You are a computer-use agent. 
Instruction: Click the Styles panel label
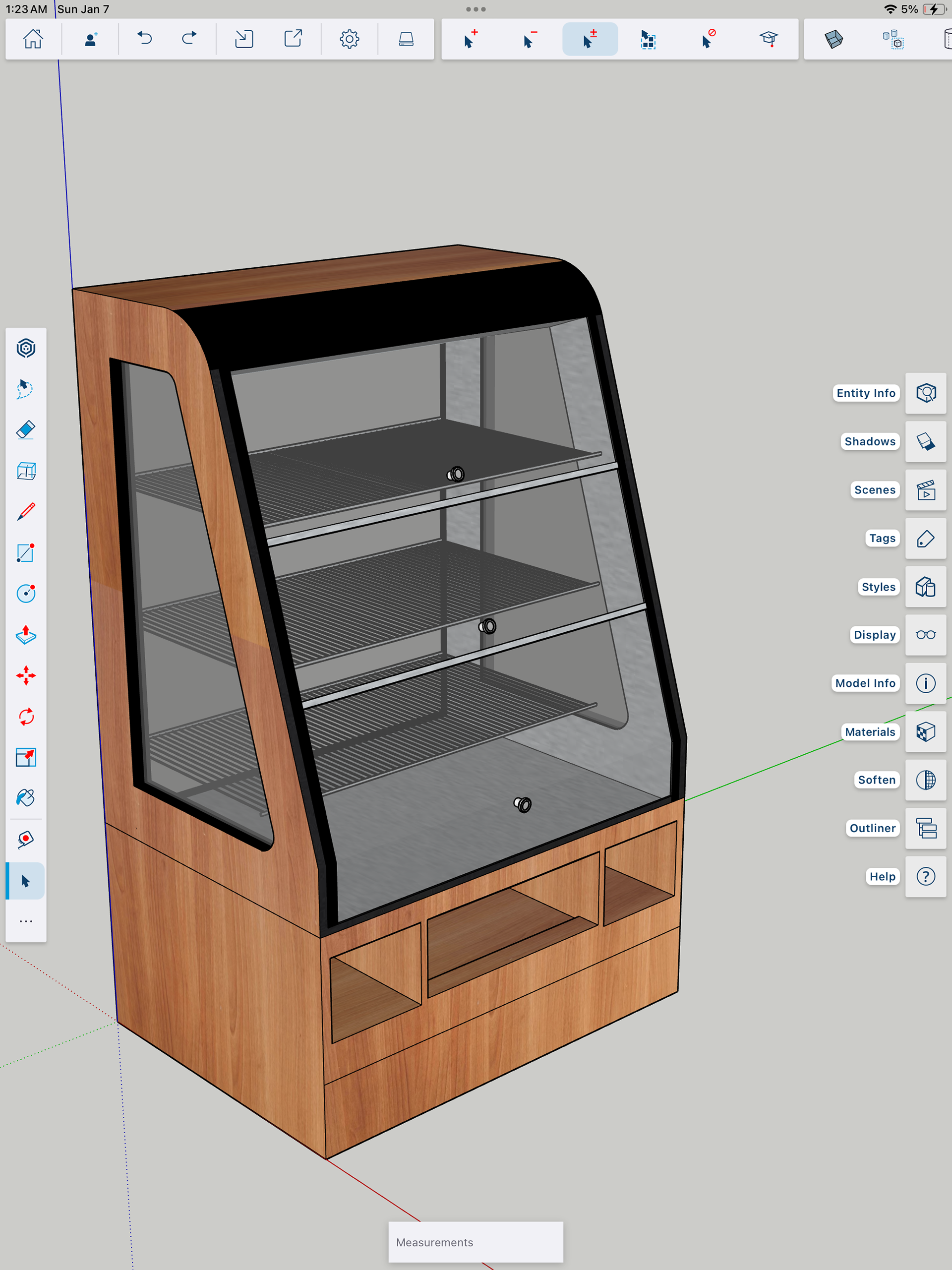[x=878, y=587]
